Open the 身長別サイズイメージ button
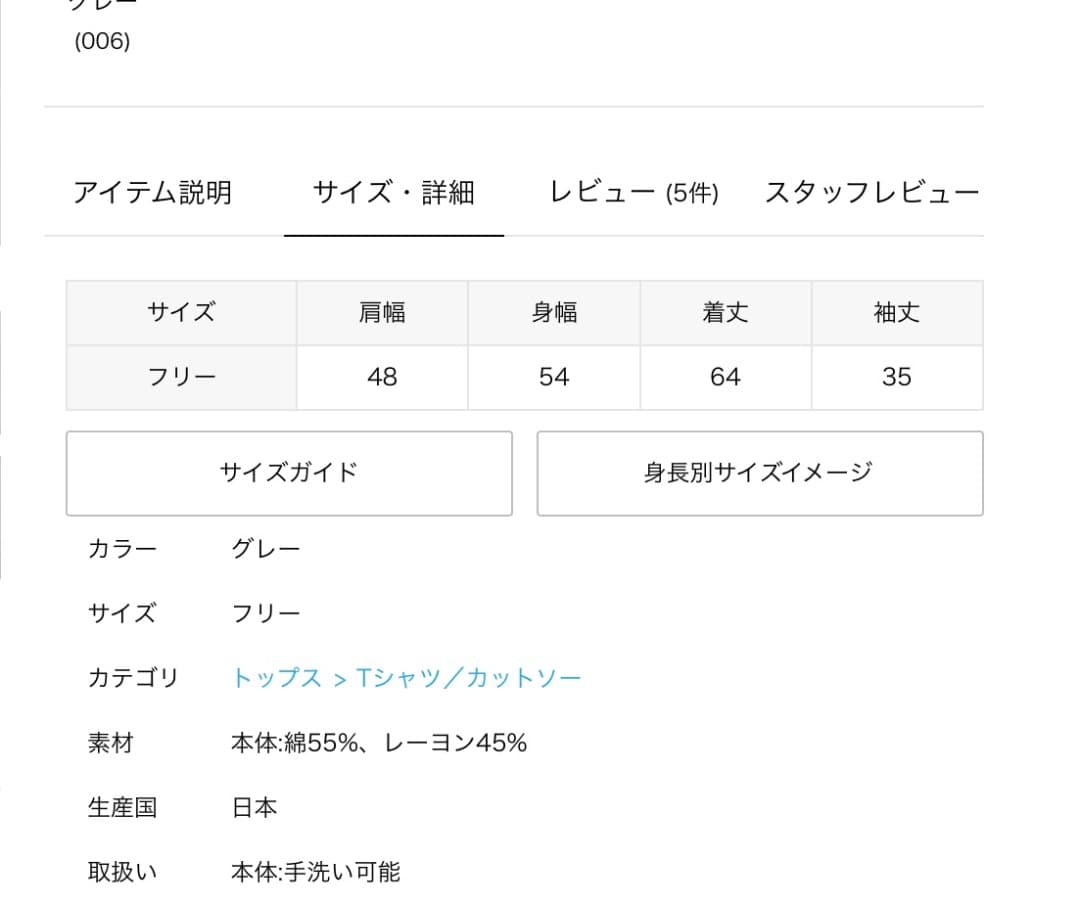 click(x=759, y=473)
